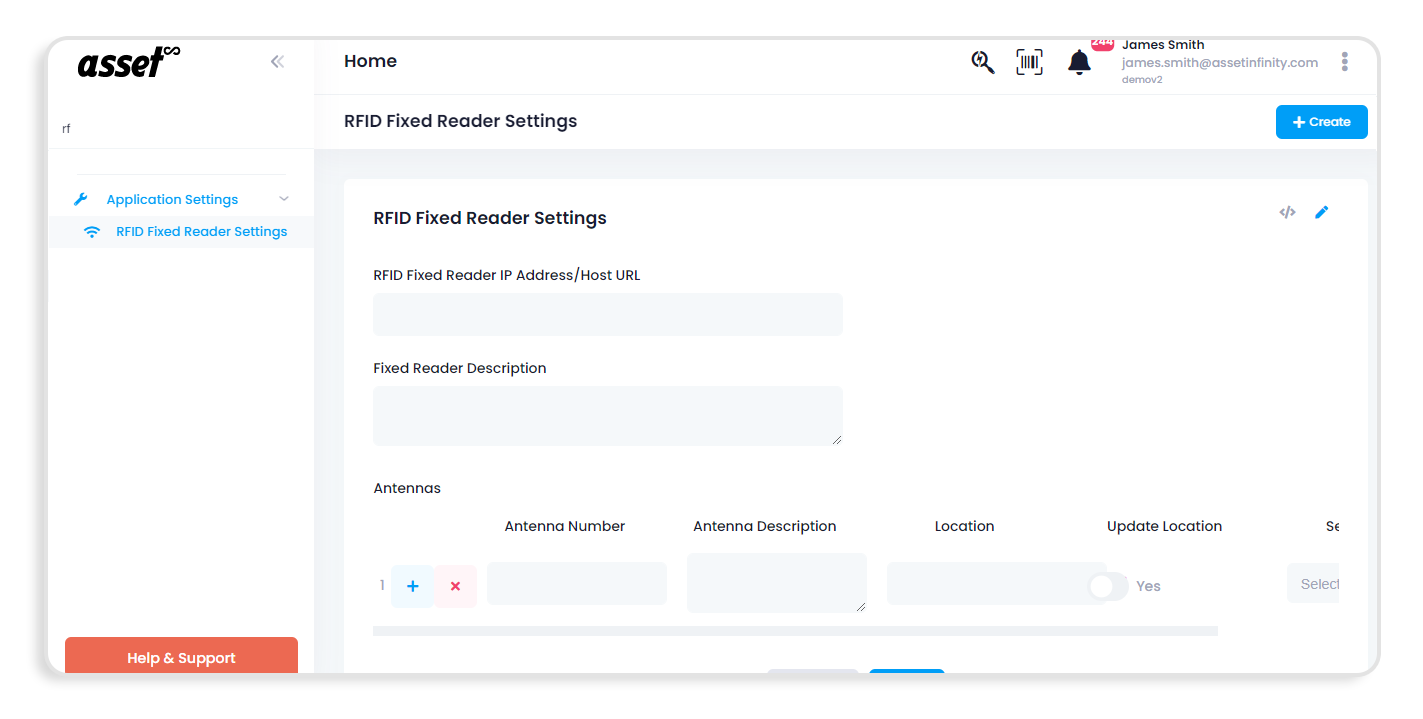Click the barcode scanner icon
Viewport: 1423px width, 719px height.
(1029, 62)
